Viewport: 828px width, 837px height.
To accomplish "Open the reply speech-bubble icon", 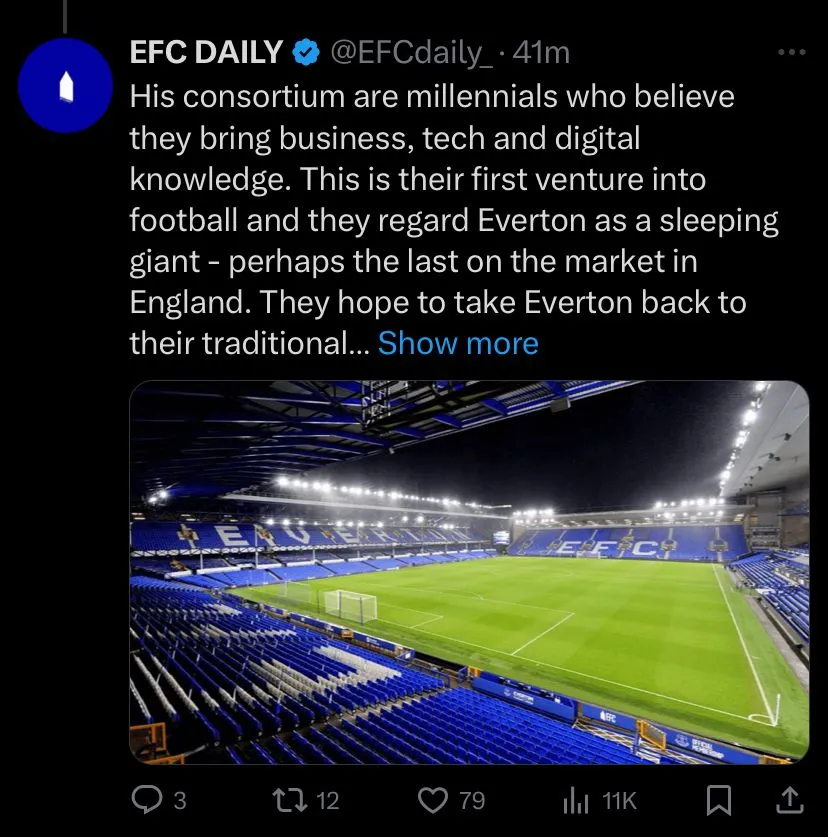I will pos(146,799).
